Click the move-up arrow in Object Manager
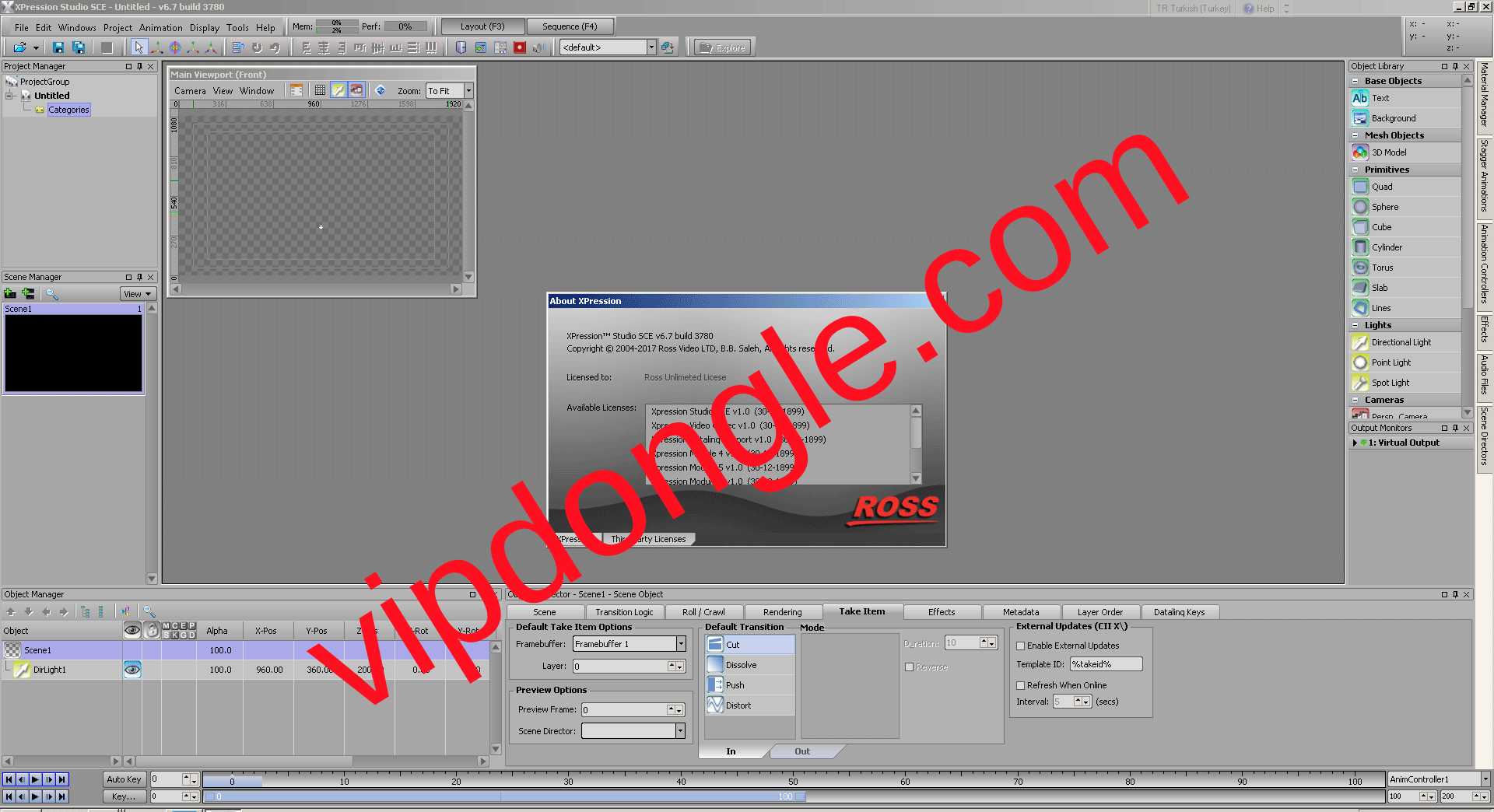 [12, 611]
